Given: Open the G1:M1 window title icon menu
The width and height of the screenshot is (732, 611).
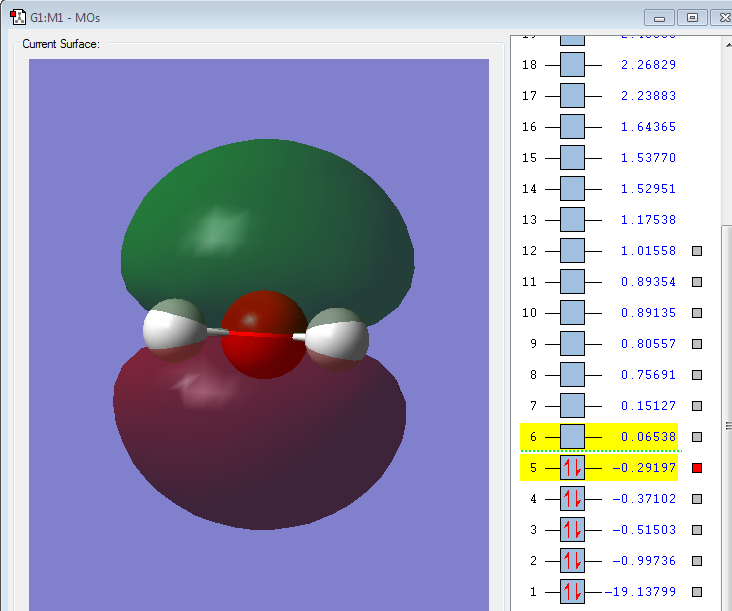Looking at the screenshot, I should point(17,17).
